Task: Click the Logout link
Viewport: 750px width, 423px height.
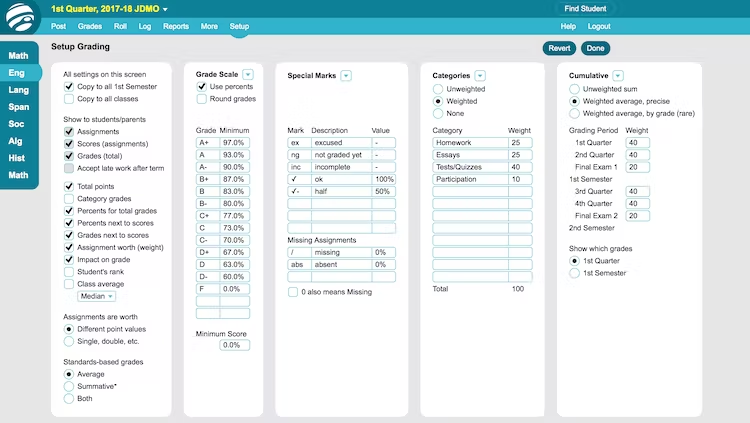Action: click(599, 26)
